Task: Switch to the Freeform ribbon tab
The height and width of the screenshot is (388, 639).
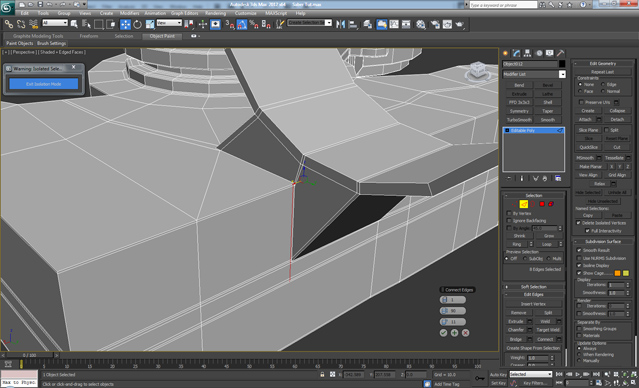Action: click(x=89, y=36)
